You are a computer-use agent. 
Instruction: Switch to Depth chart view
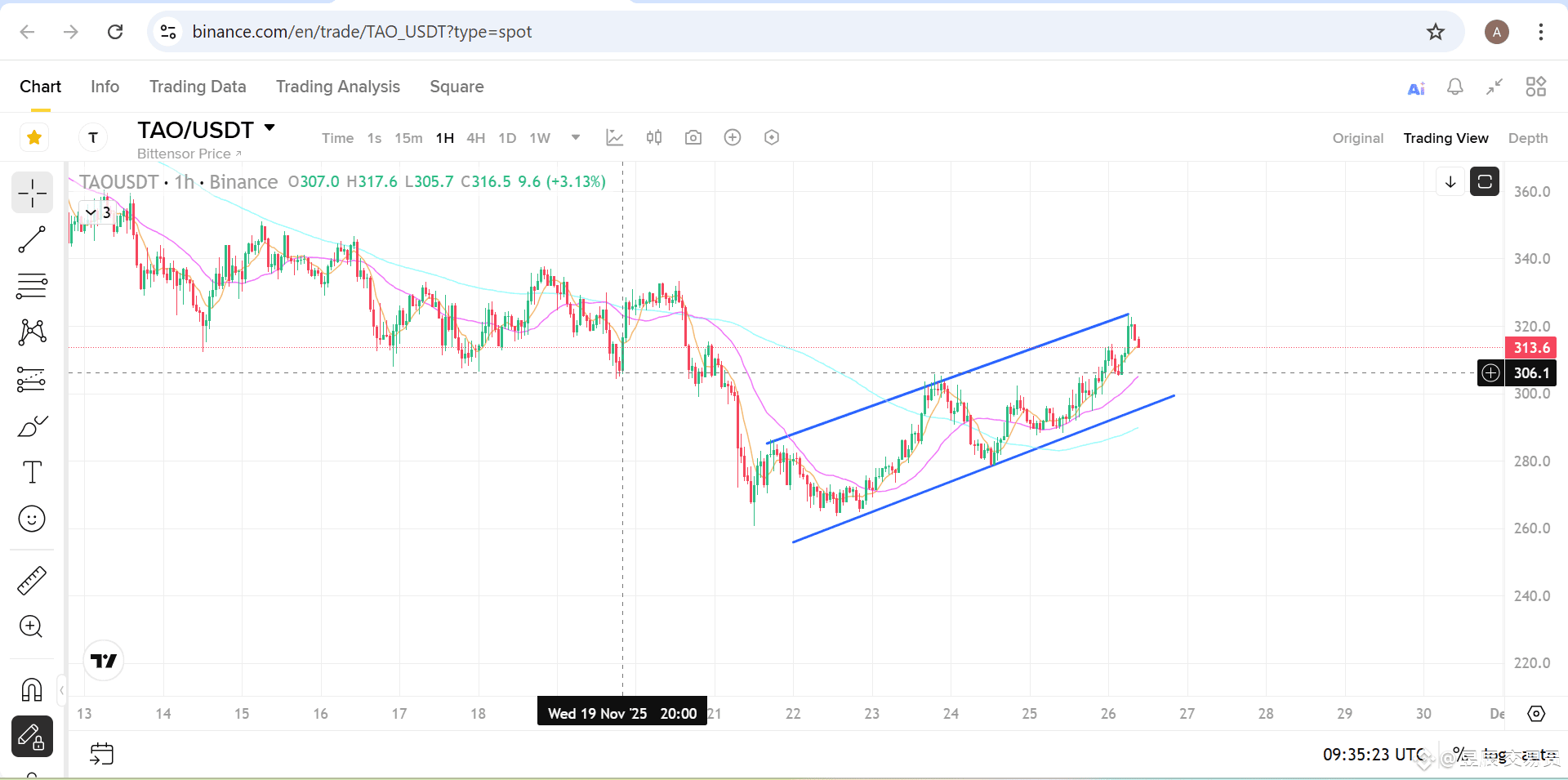tap(1528, 138)
